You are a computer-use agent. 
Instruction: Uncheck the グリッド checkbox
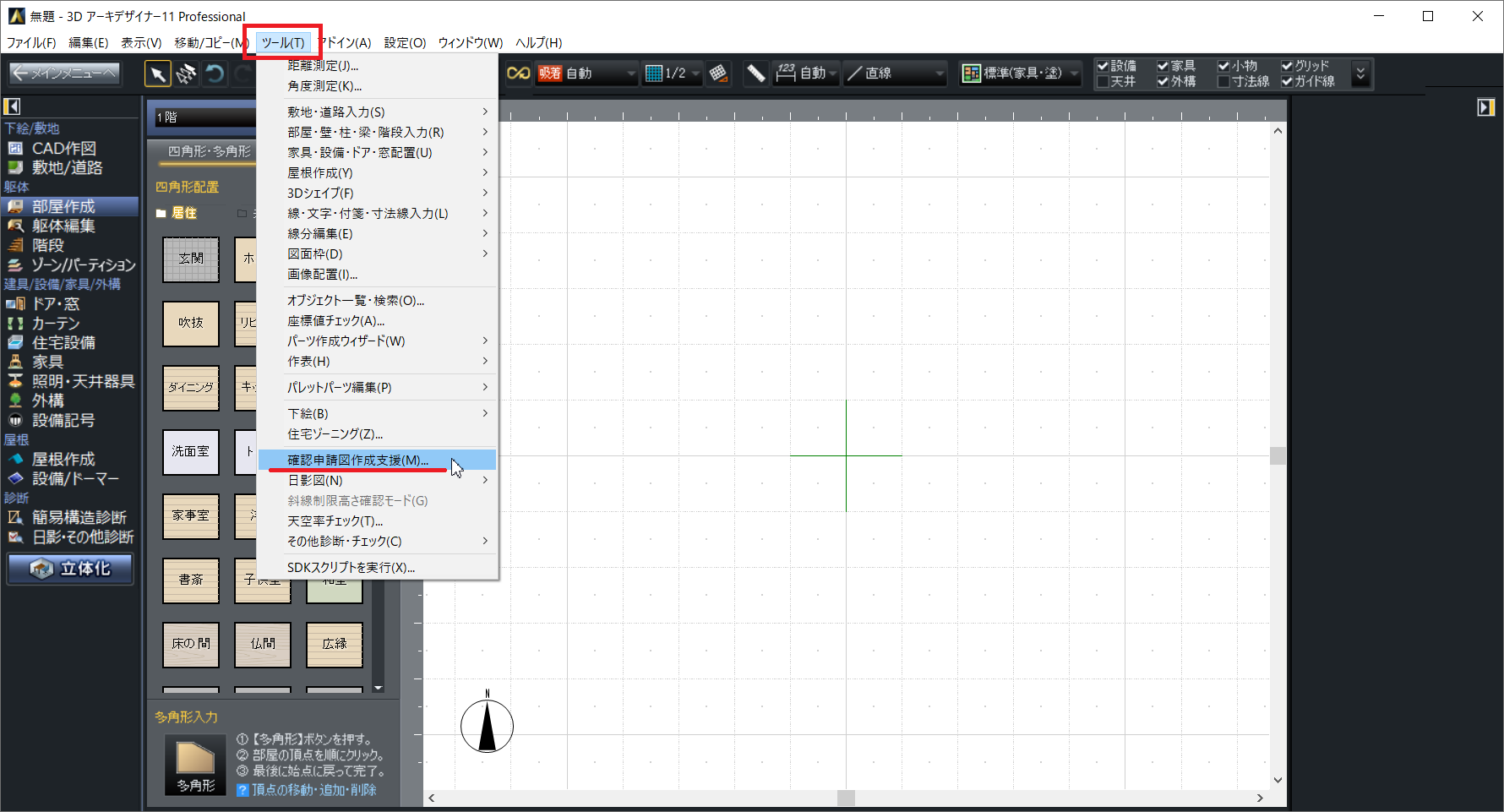[1287, 66]
